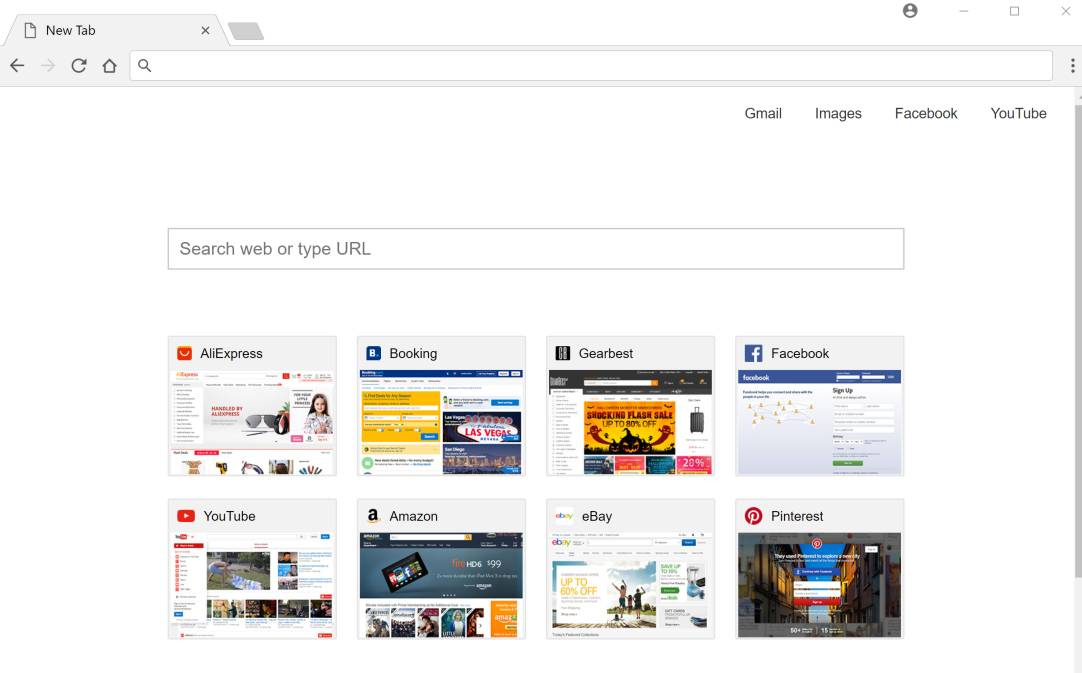
Task: Open the Pinterest page thumbnail
Action: 820,585
